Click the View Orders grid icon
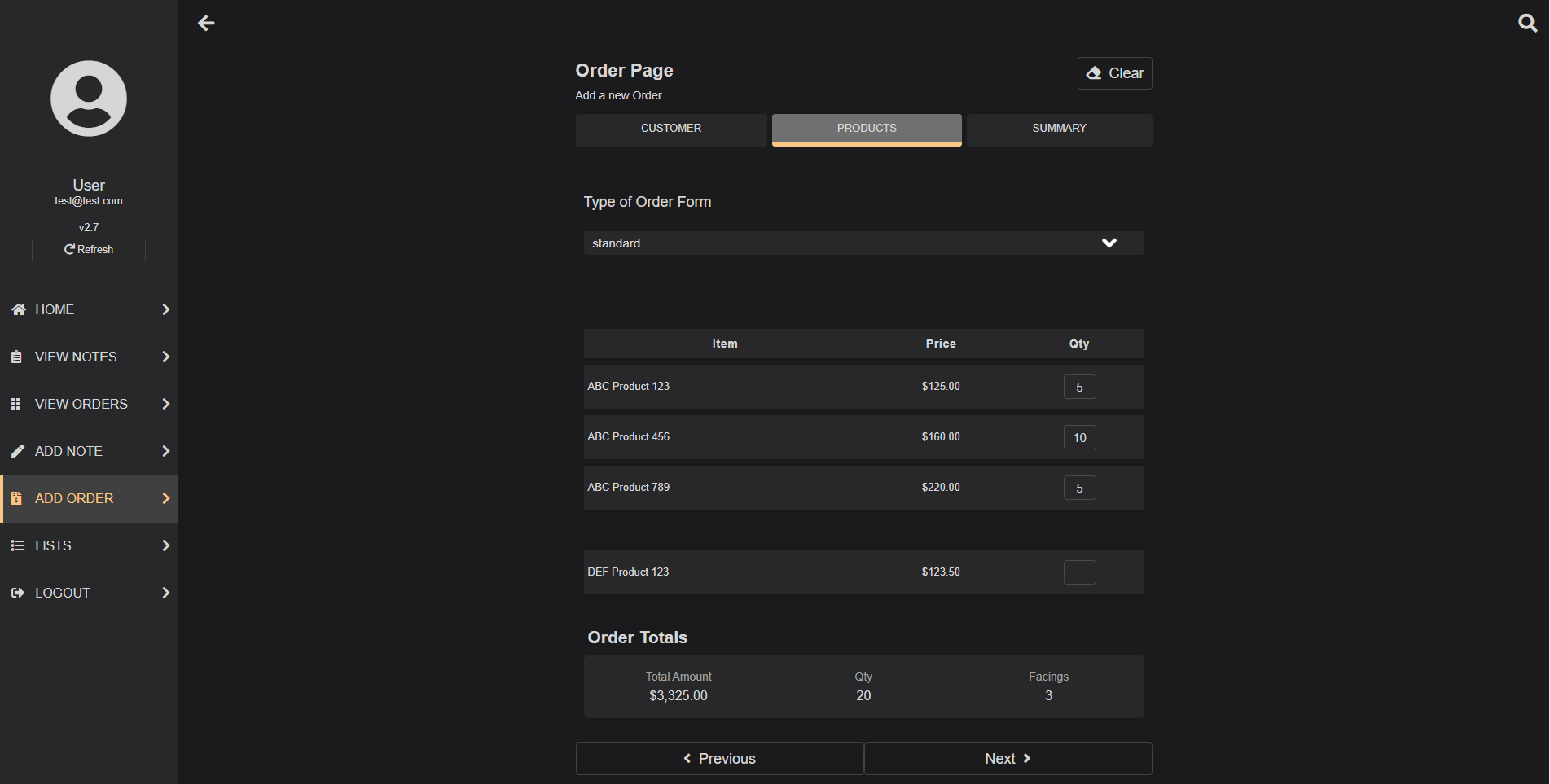1550x784 pixels. [15, 404]
